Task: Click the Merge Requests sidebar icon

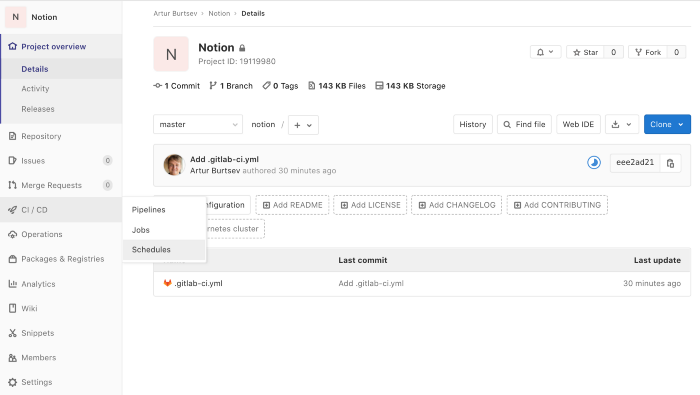Action: [x=12, y=185]
